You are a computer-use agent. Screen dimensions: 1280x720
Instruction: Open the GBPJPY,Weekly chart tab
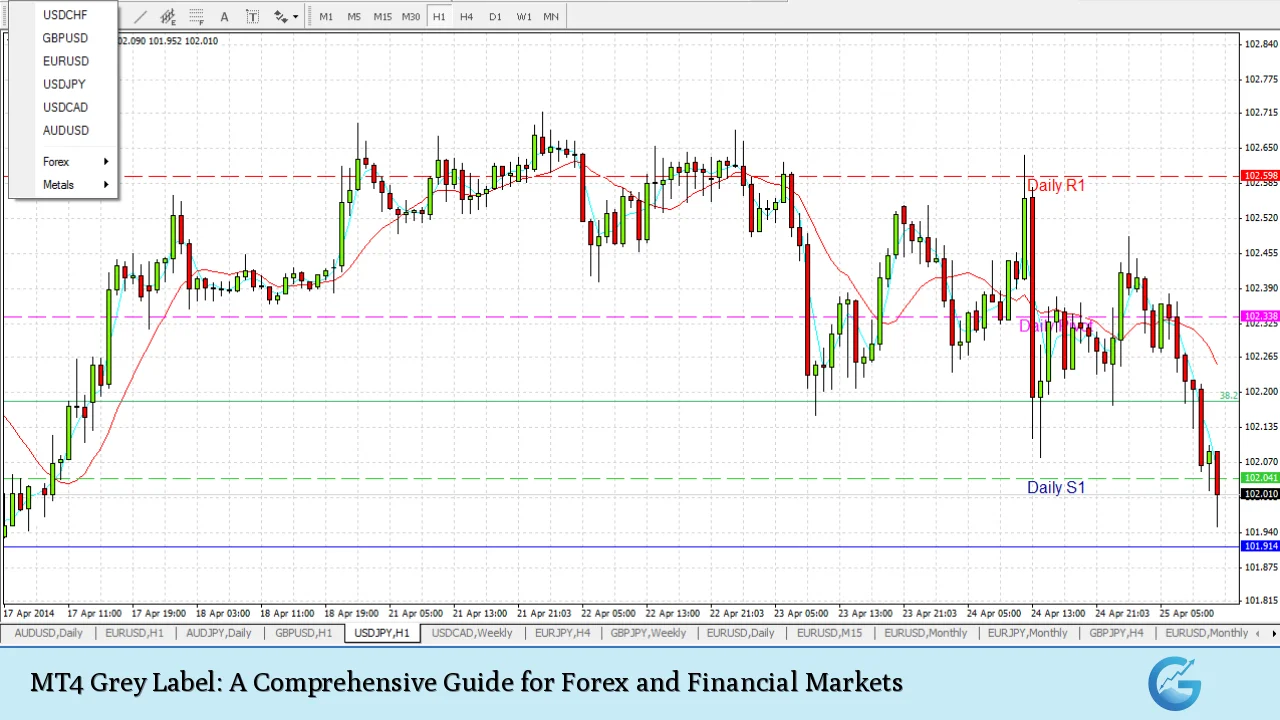click(x=648, y=633)
